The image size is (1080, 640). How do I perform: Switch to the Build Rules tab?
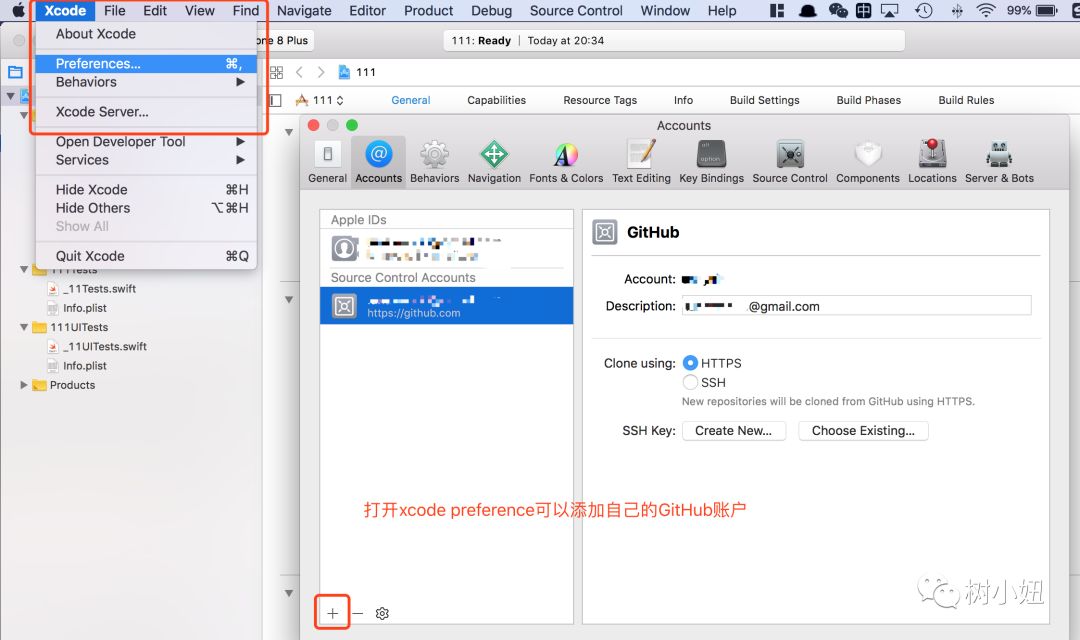click(966, 100)
